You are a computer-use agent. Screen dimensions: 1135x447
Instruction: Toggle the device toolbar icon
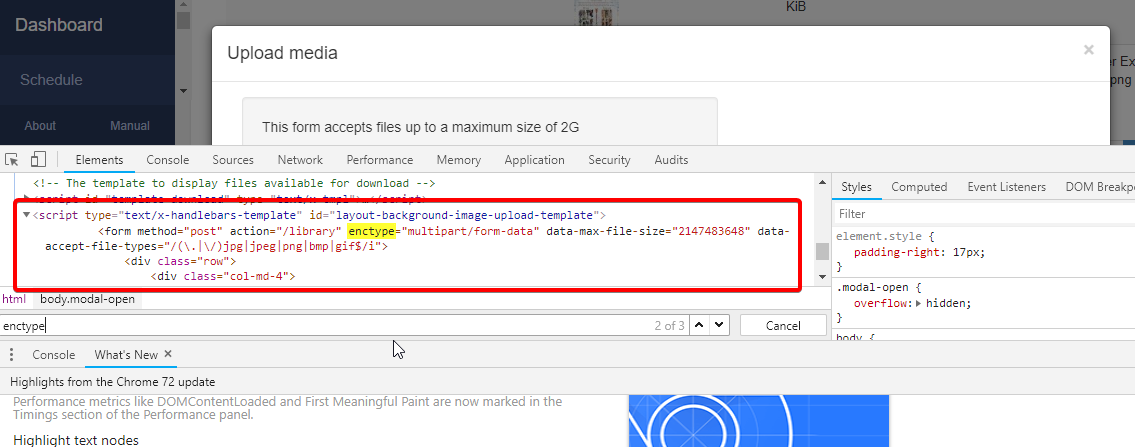38,159
